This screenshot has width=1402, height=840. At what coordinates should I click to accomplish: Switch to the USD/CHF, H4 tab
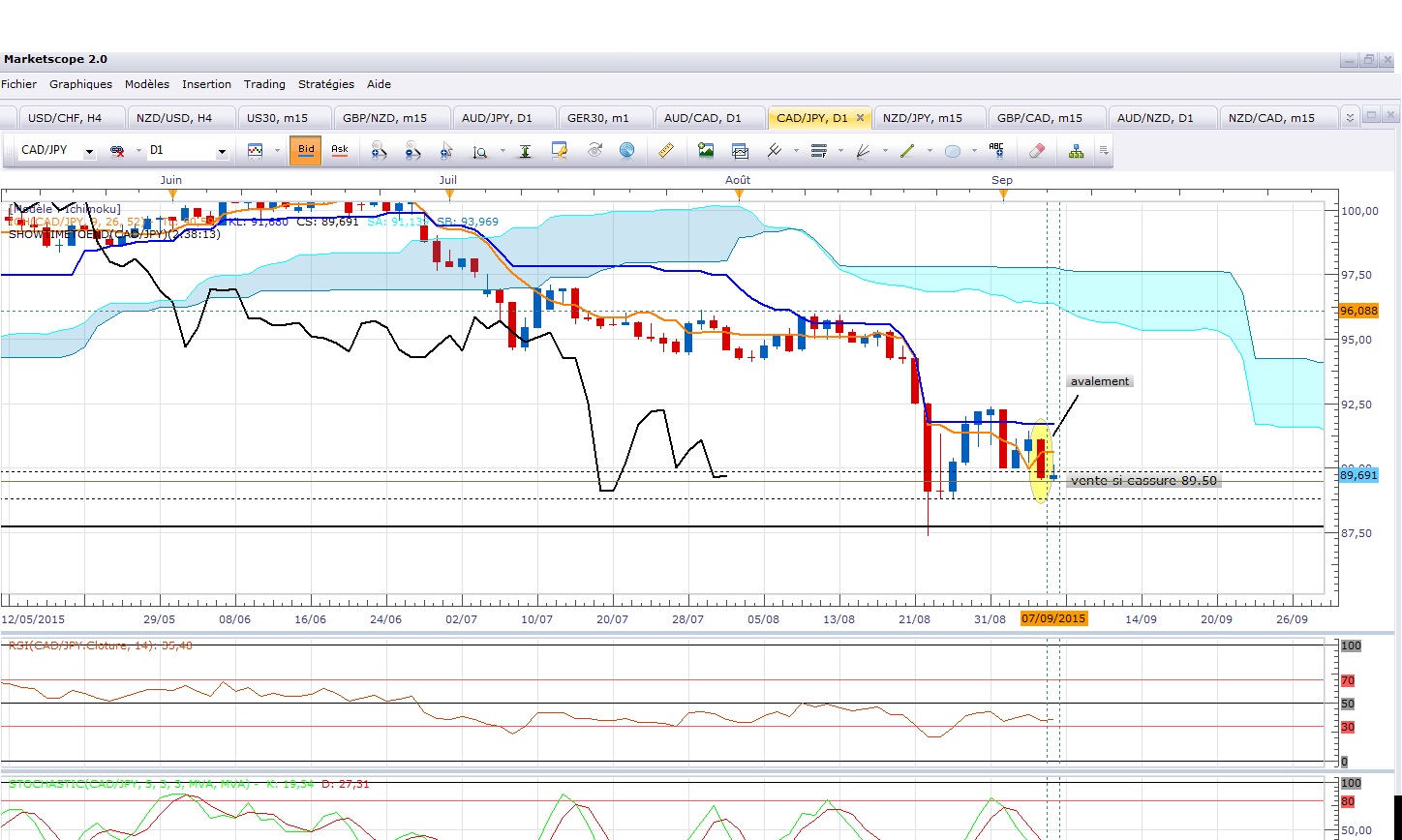[72, 118]
